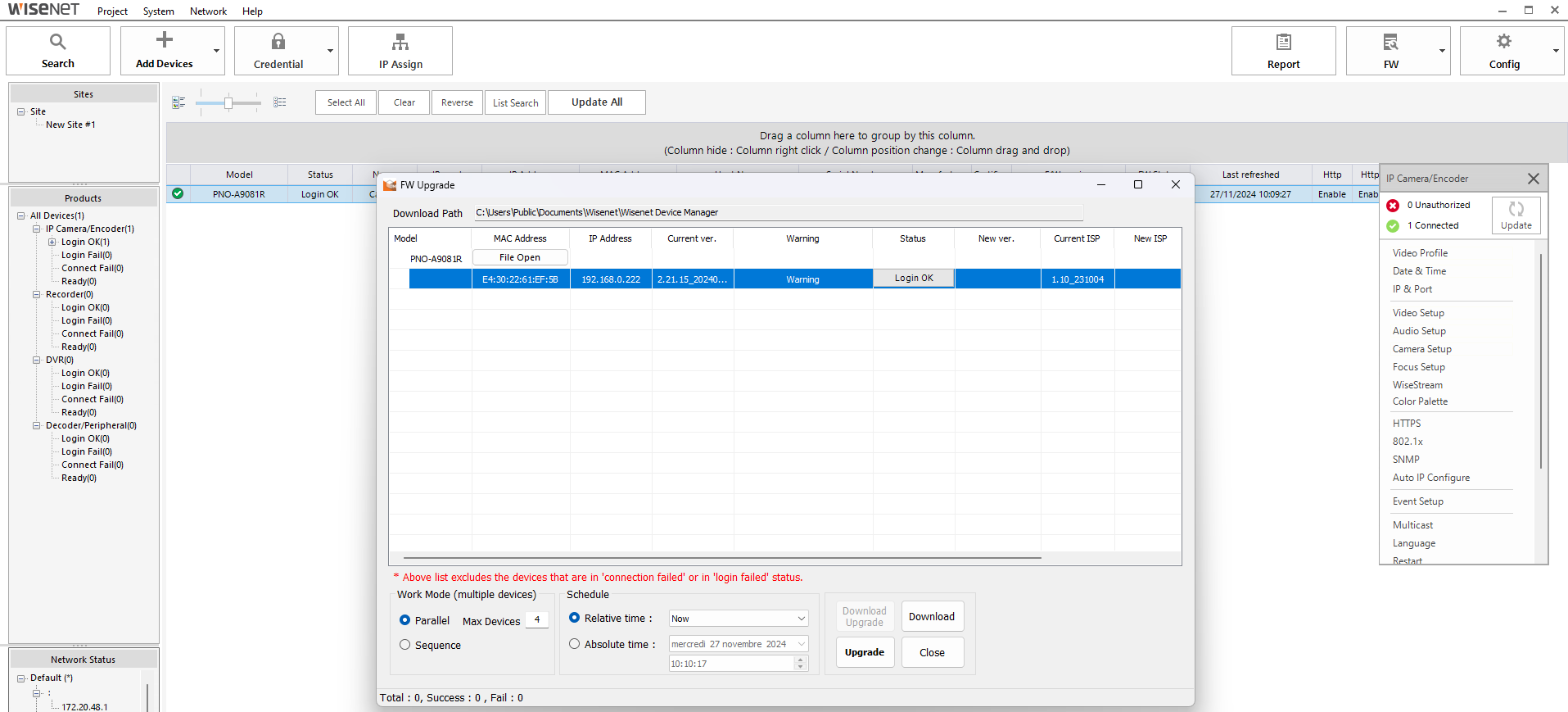Collapse the DVR tree node

click(37, 360)
